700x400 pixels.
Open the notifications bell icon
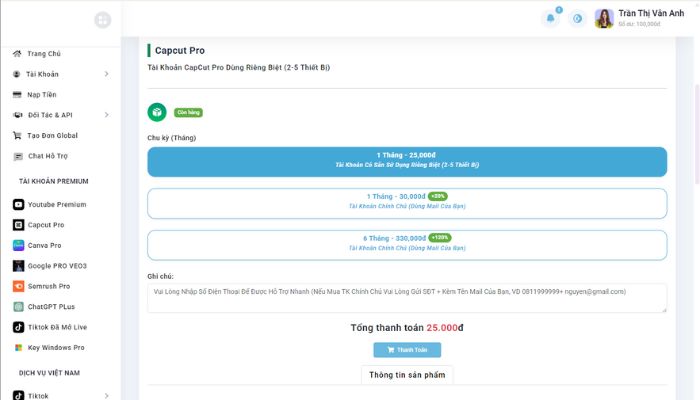(550, 18)
